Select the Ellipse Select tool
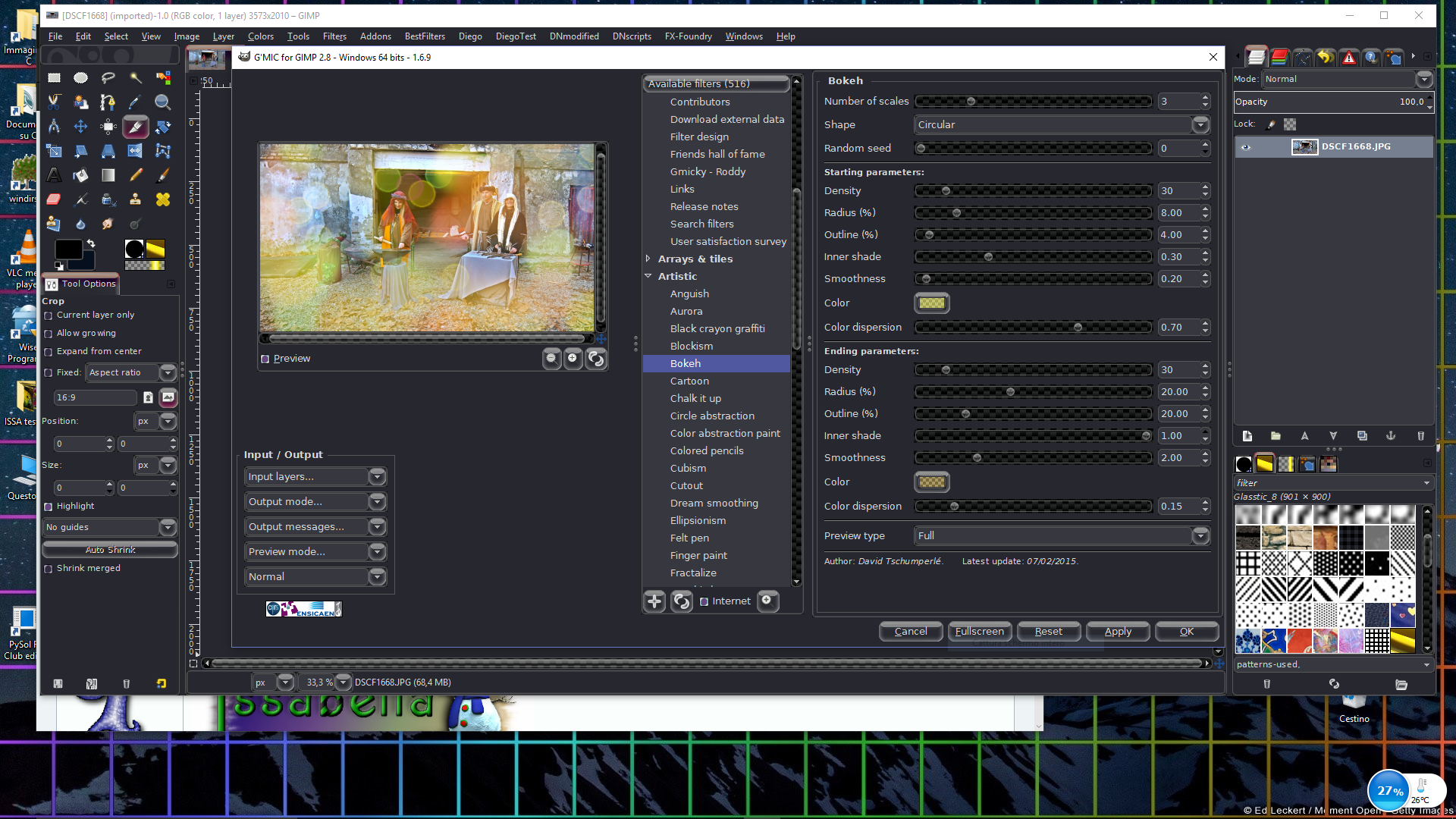 [x=81, y=77]
